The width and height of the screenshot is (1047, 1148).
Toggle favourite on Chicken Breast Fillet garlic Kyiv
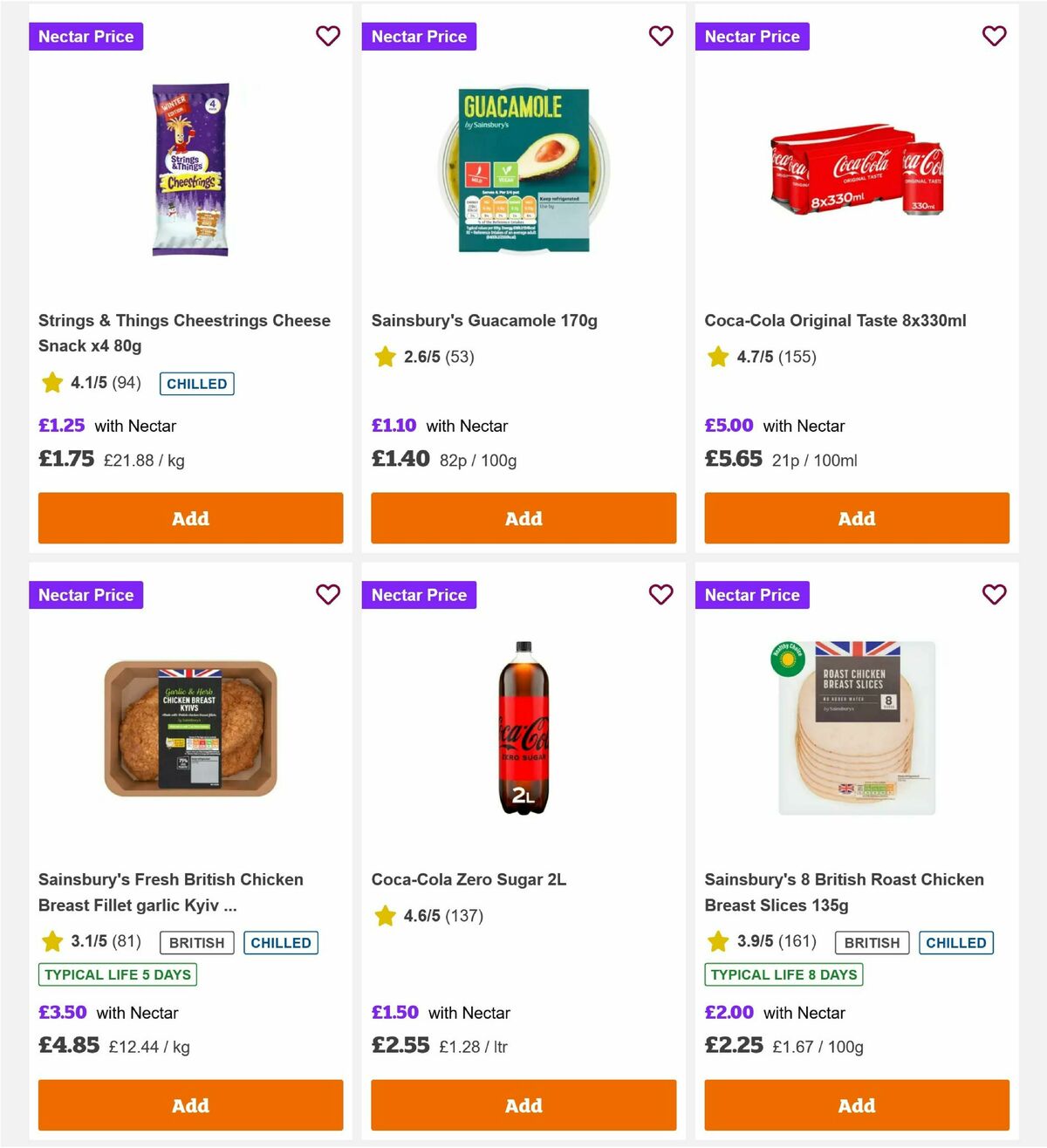pyautogui.click(x=328, y=594)
